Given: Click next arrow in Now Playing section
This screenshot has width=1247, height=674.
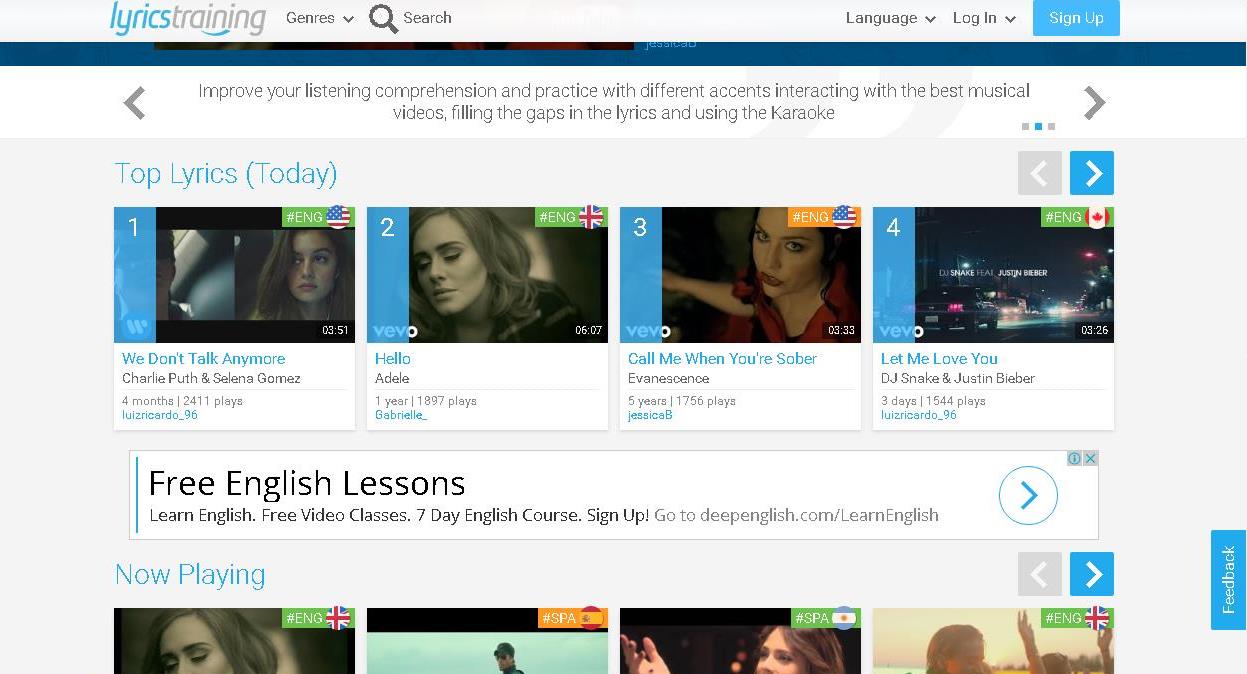Looking at the screenshot, I should point(1091,574).
